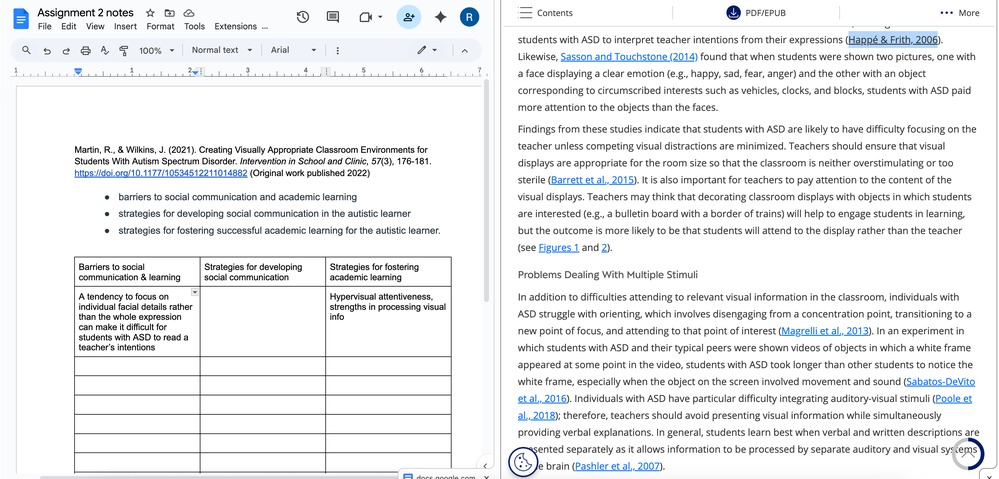Open the zoom 100% dropdown
999x479 pixels.
(x=155, y=50)
